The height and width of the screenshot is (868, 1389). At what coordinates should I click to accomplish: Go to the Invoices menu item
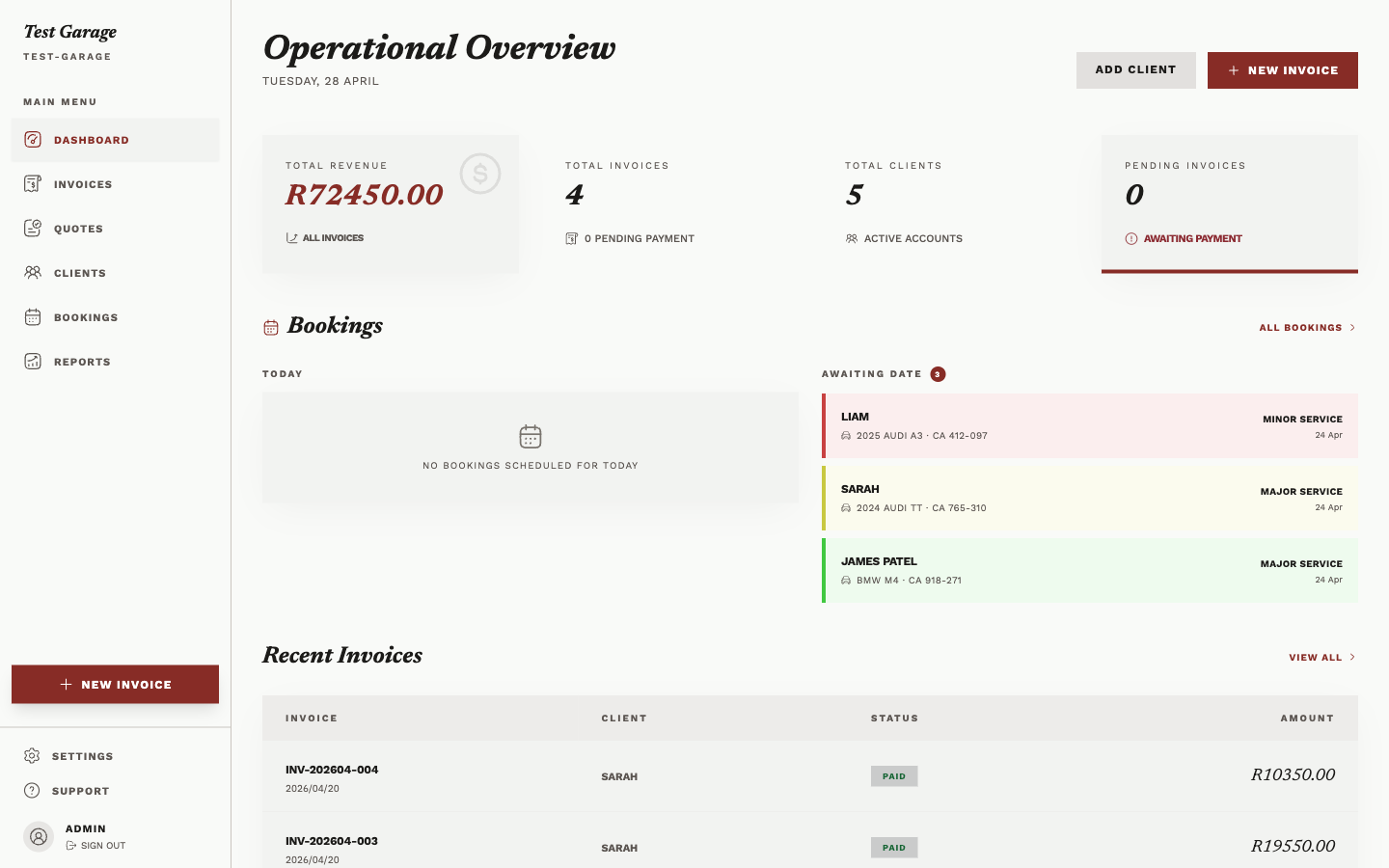coord(116,184)
